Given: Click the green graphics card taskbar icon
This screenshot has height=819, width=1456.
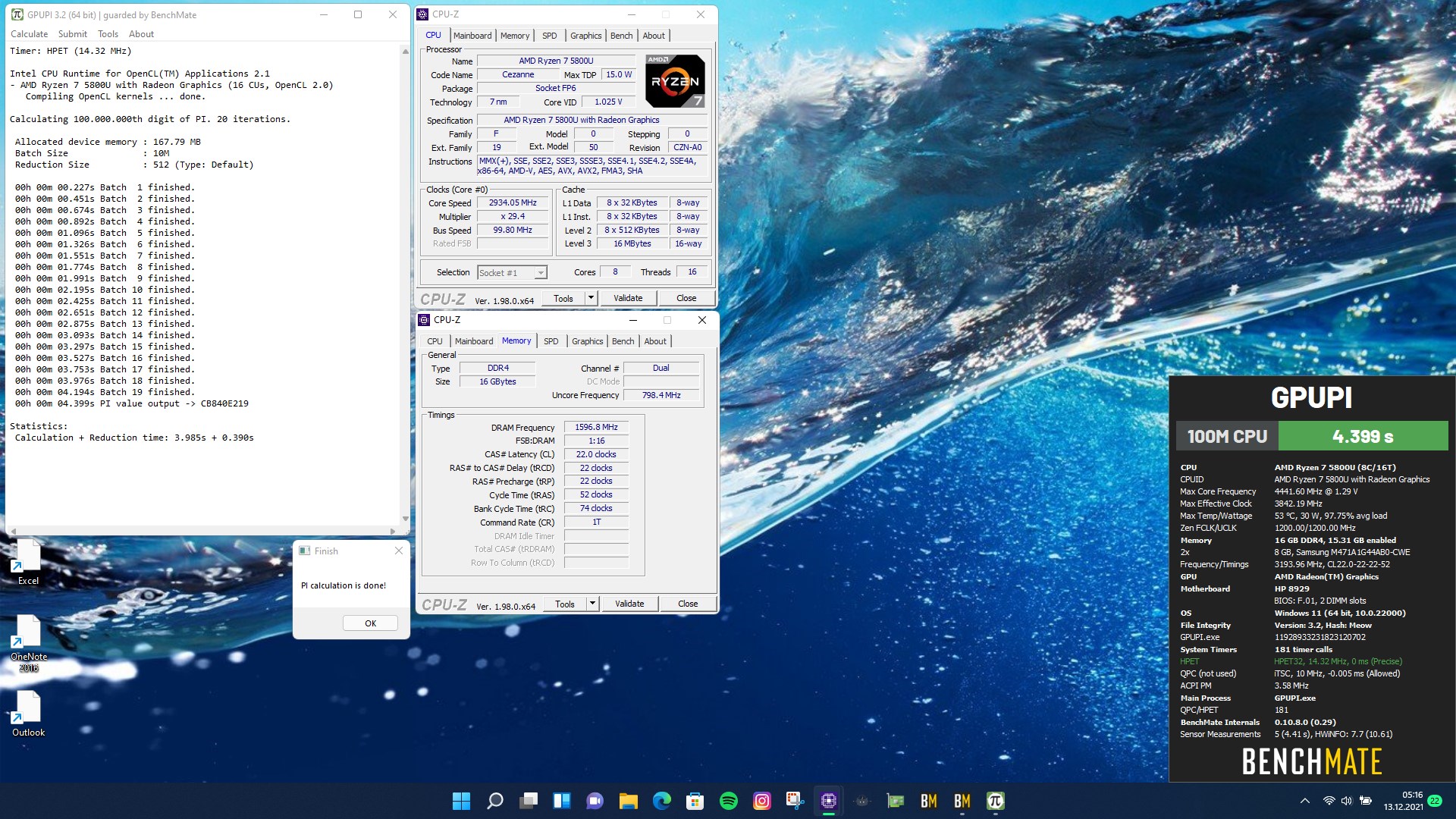Looking at the screenshot, I should tap(895, 801).
